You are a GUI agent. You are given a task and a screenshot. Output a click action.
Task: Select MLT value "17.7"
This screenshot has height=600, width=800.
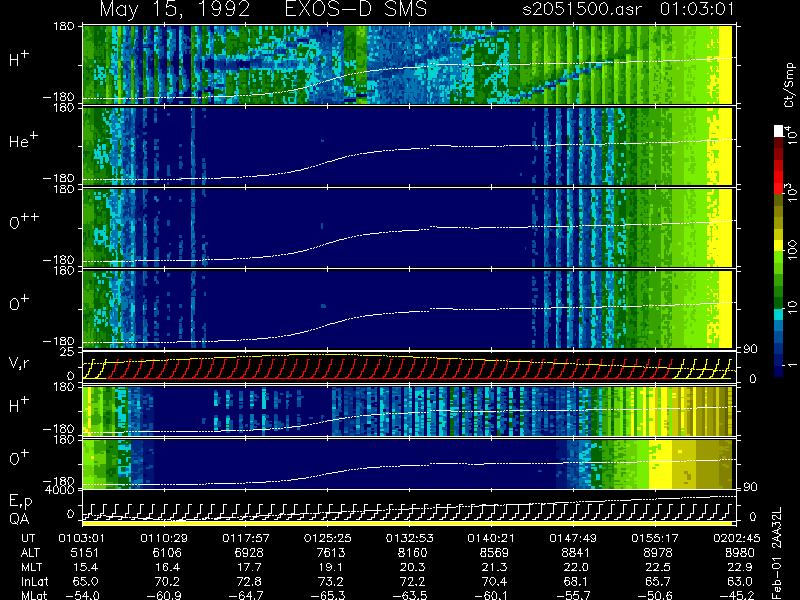pyautogui.click(x=249, y=567)
